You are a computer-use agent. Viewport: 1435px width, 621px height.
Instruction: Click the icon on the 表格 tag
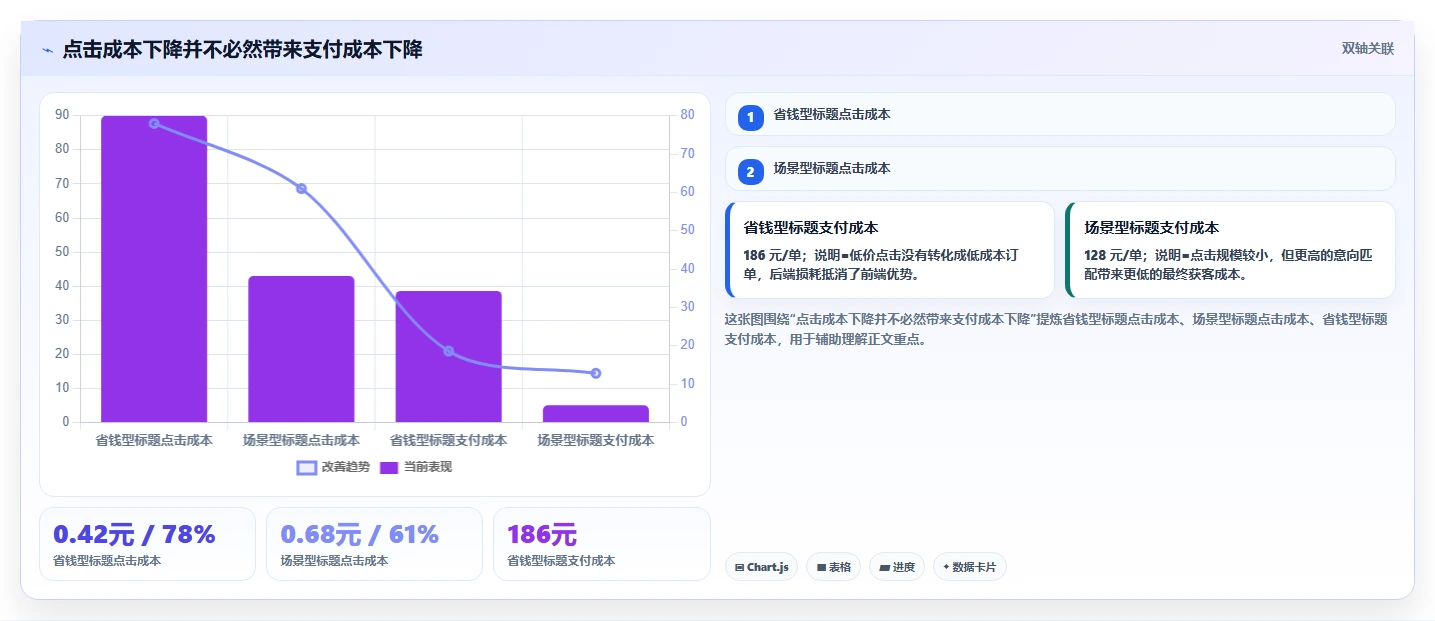(x=821, y=567)
